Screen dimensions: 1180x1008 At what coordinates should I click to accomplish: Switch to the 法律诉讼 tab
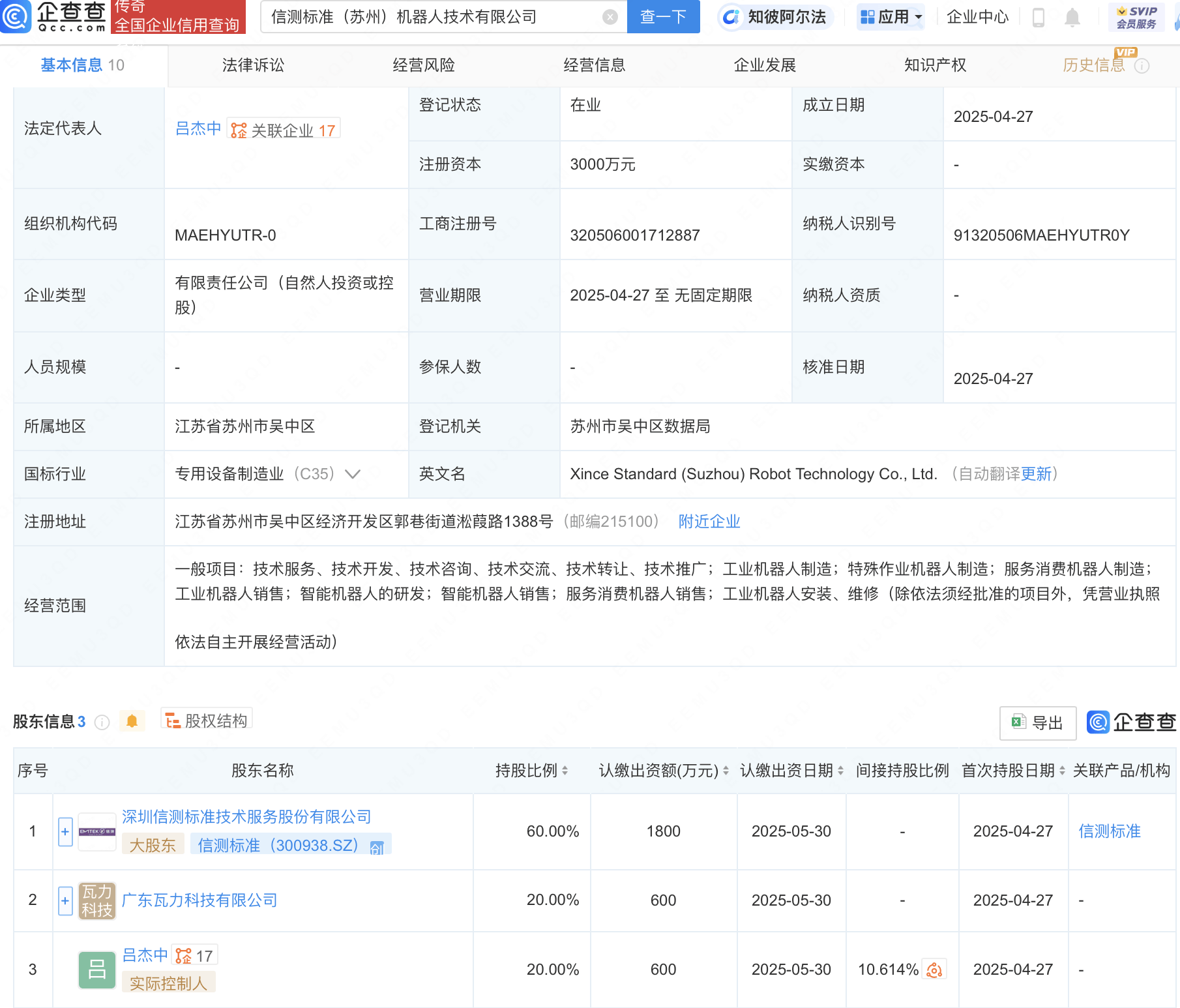[253, 65]
